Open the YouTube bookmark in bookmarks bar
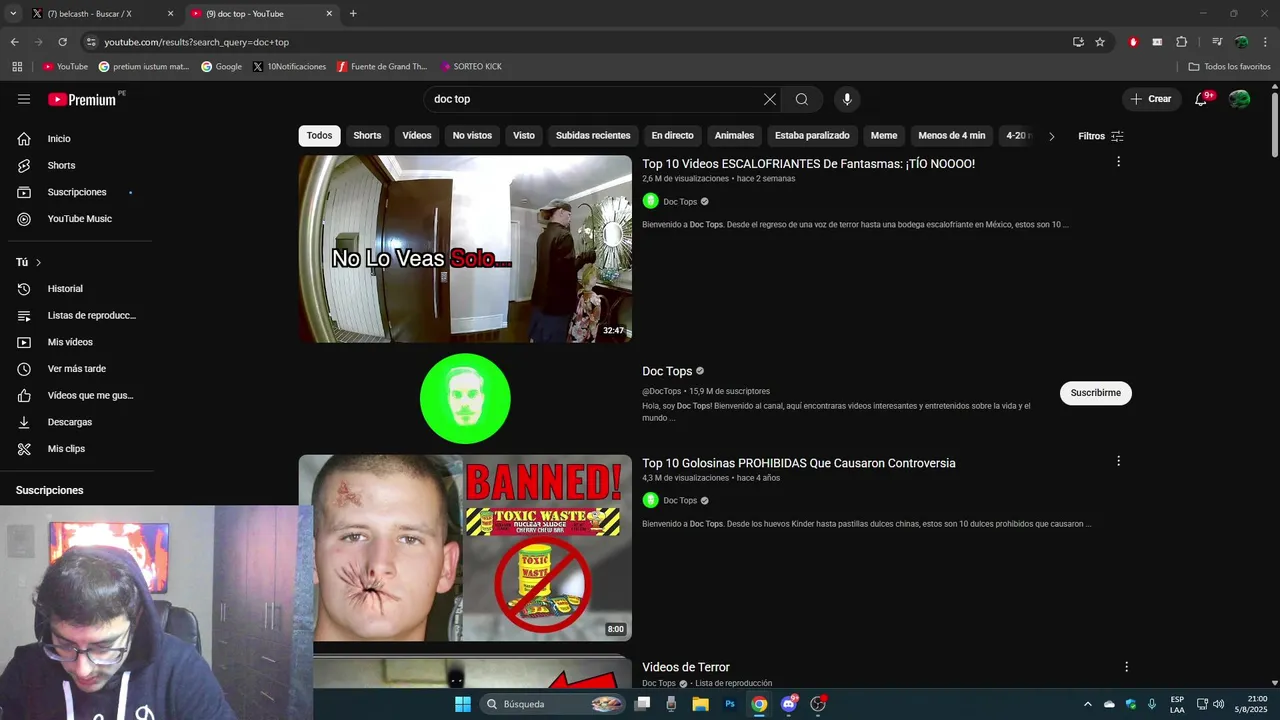 point(65,67)
